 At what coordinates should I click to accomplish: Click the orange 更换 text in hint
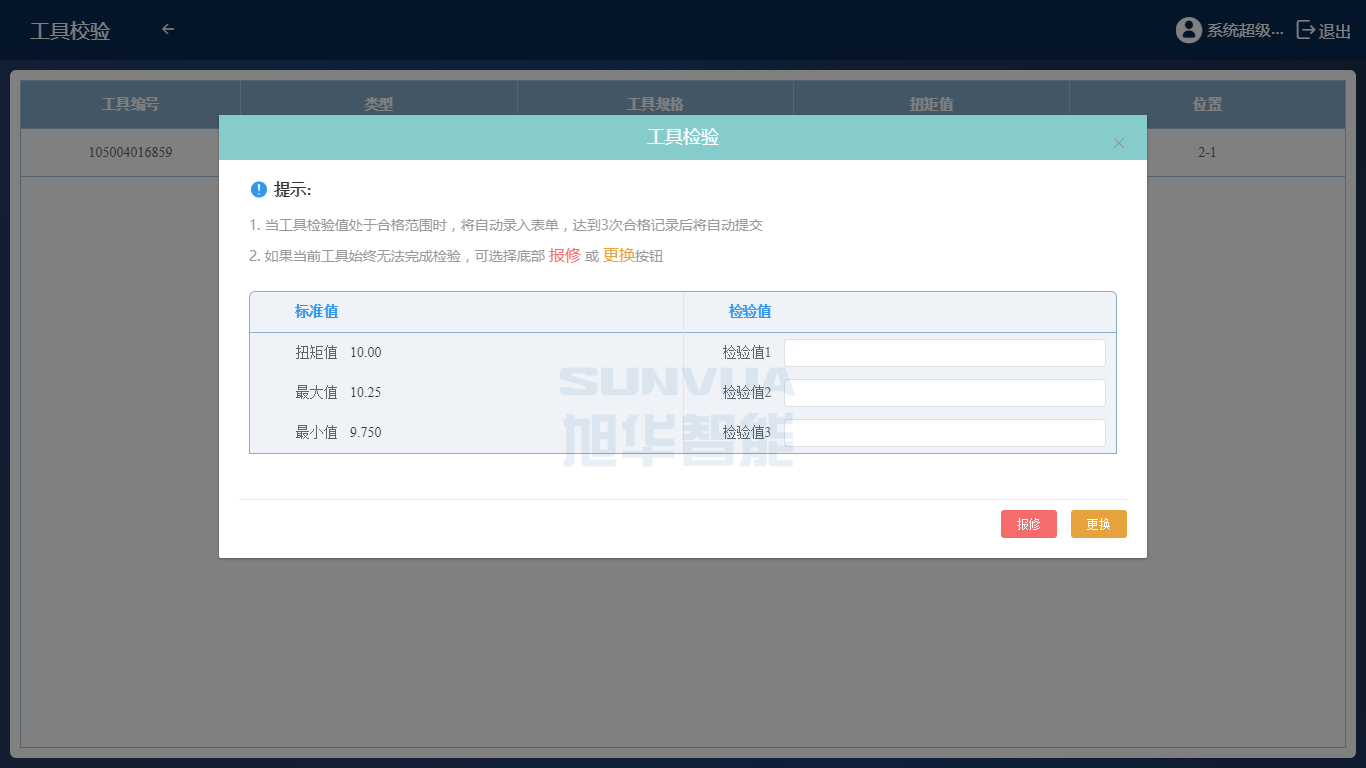(x=618, y=255)
